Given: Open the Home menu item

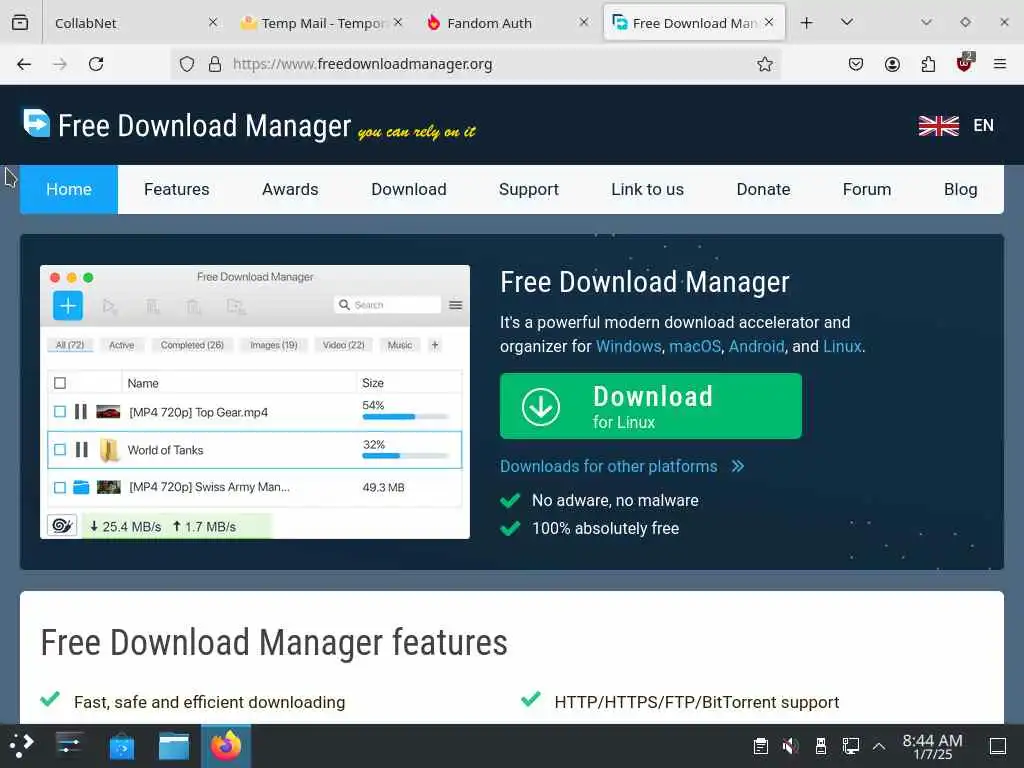Looking at the screenshot, I should point(69,189).
